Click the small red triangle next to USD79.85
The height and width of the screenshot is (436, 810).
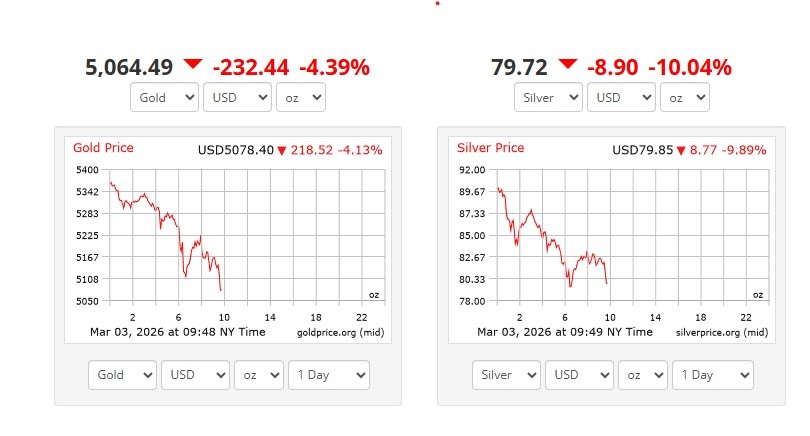tap(681, 151)
